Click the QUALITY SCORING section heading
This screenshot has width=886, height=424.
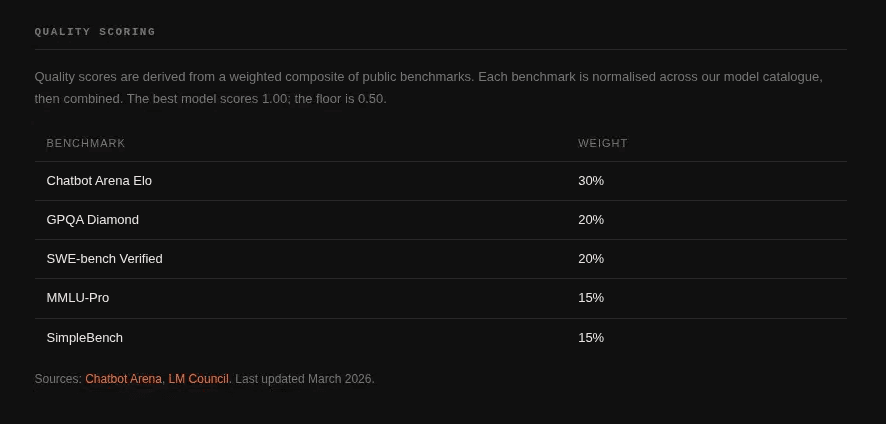pyautogui.click(x=95, y=32)
